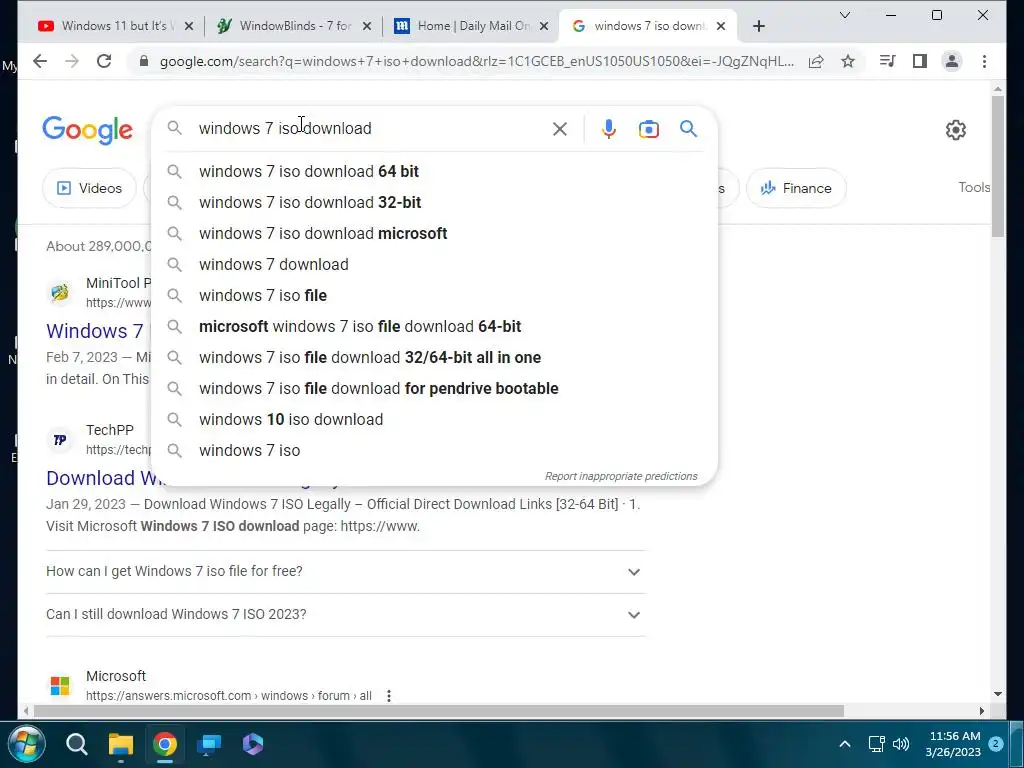Image resolution: width=1024 pixels, height=768 pixels.
Task: Click inside the Google search text field
Action: [369, 129]
